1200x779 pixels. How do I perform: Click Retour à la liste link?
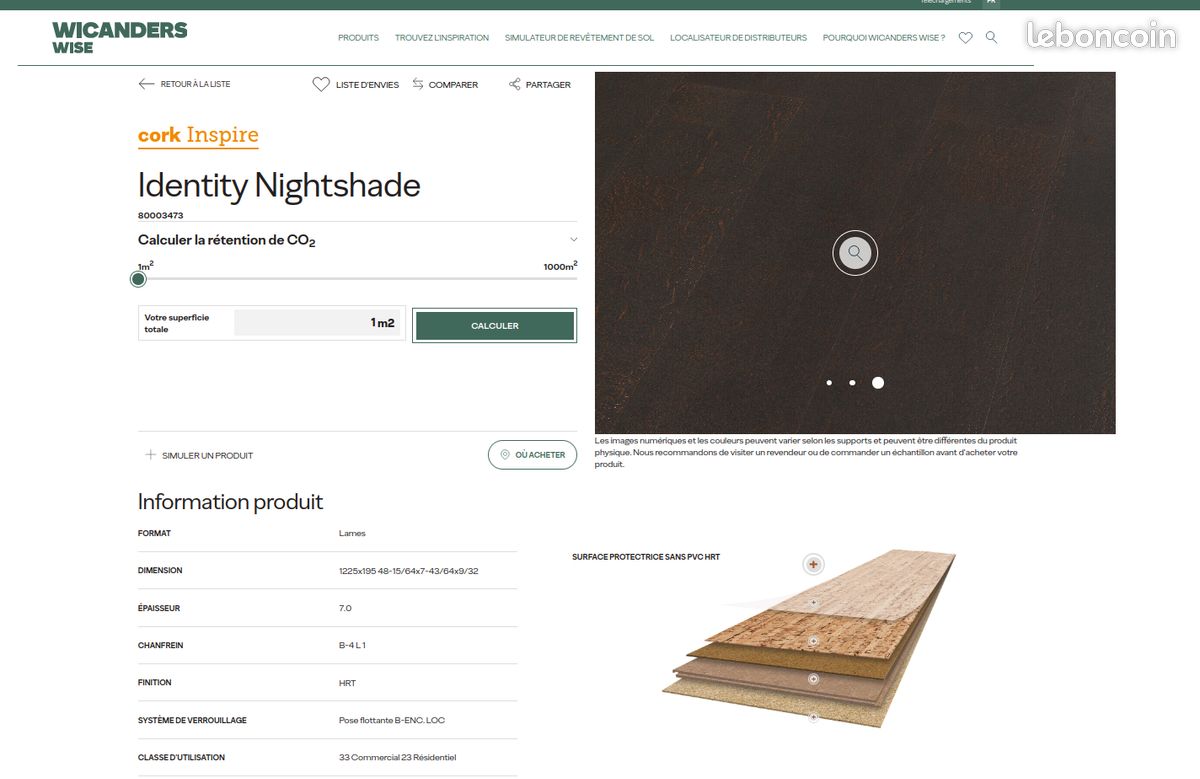[x=195, y=84]
